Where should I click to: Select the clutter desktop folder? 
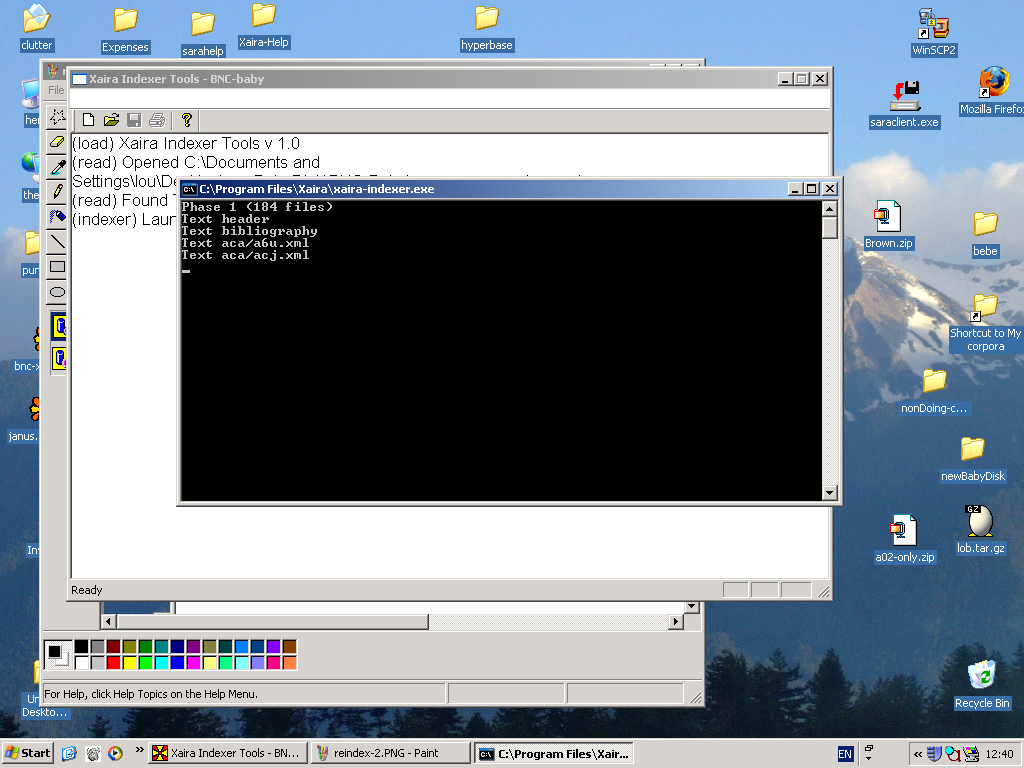pyautogui.click(x=36, y=28)
